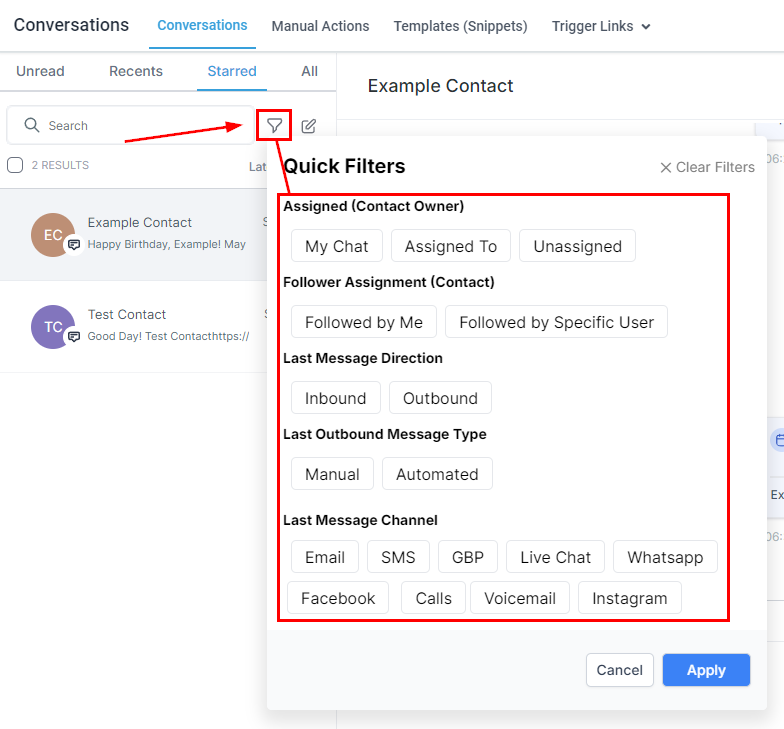Viewport: 784px width, 729px height.
Task: Click the X icon beside Clear Filters
Action: click(x=666, y=168)
